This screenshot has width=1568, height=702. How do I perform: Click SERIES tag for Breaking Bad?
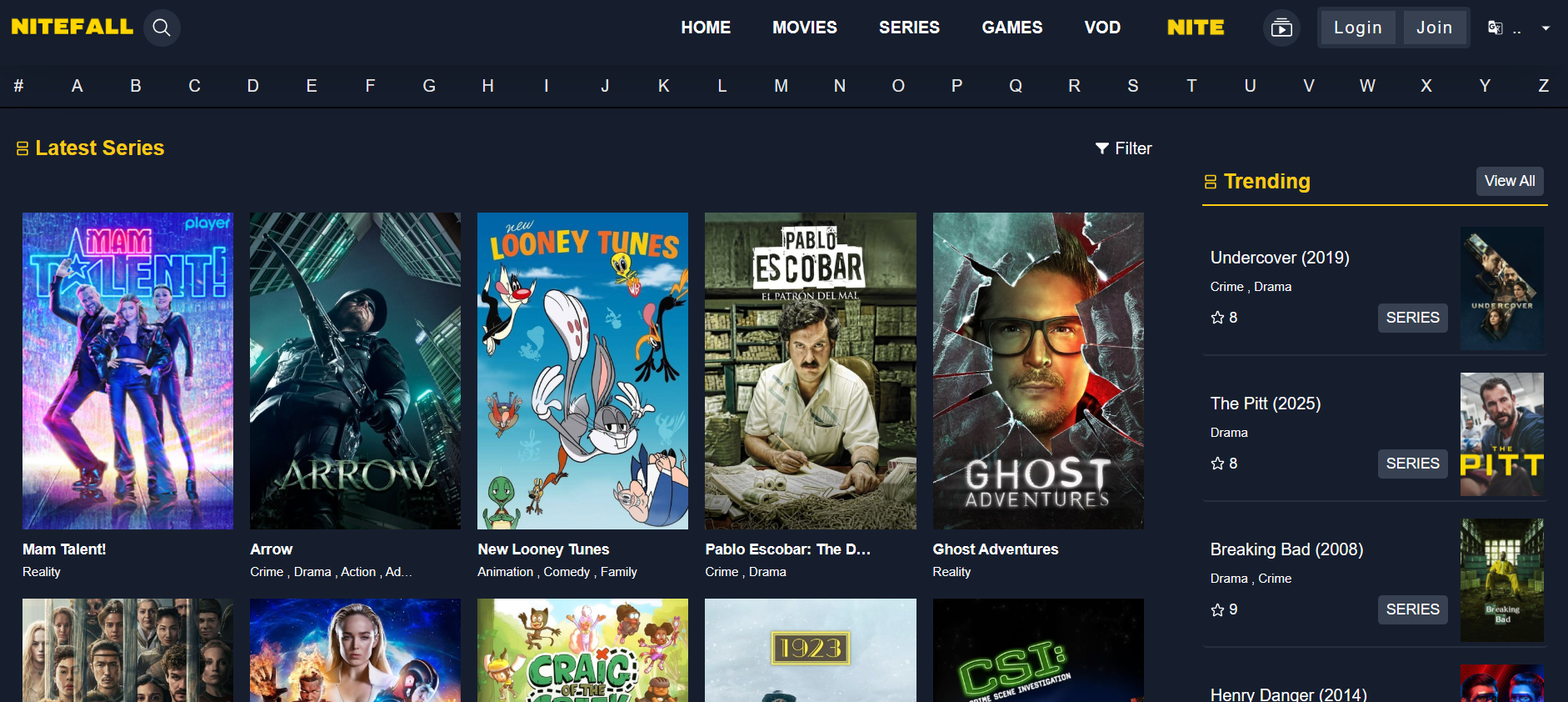pos(1412,609)
